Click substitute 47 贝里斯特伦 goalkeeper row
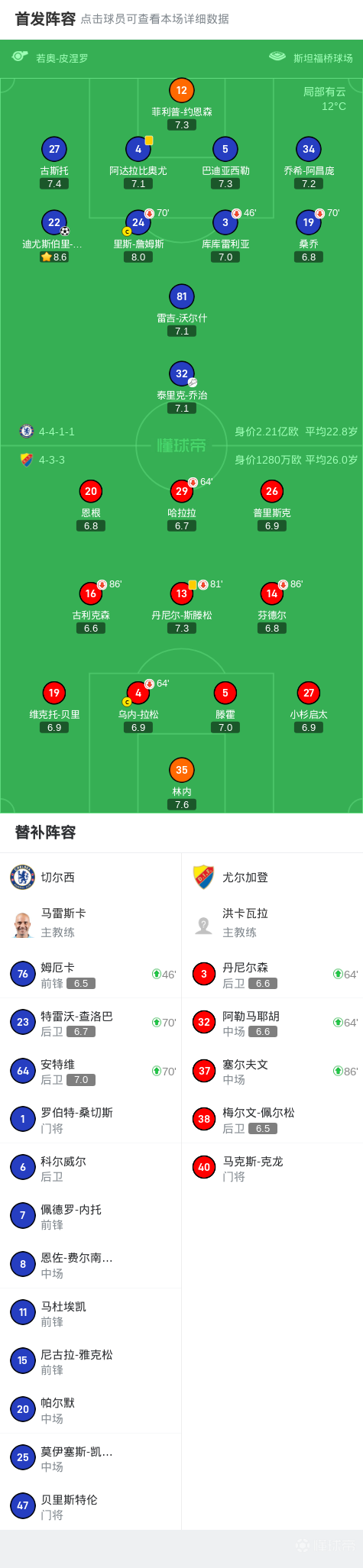Screen dimensions: 363x1568 (x=91, y=1506)
